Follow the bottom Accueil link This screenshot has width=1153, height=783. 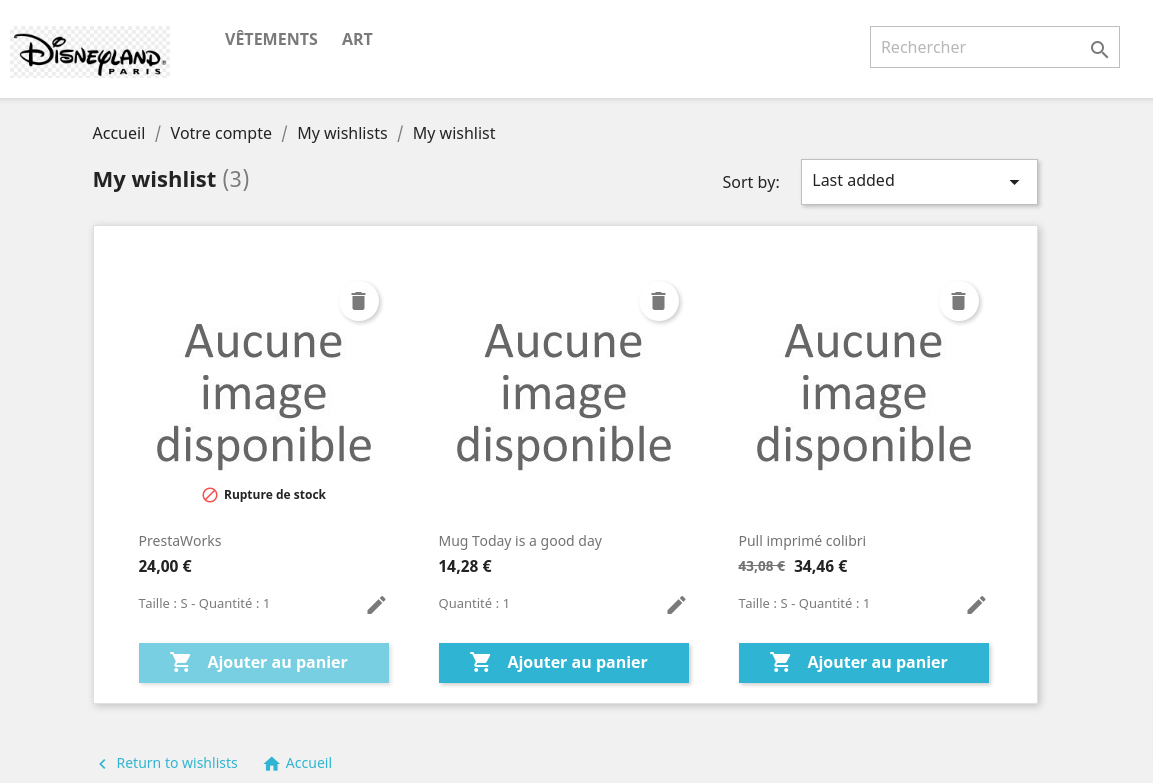[x=308, y=763]
